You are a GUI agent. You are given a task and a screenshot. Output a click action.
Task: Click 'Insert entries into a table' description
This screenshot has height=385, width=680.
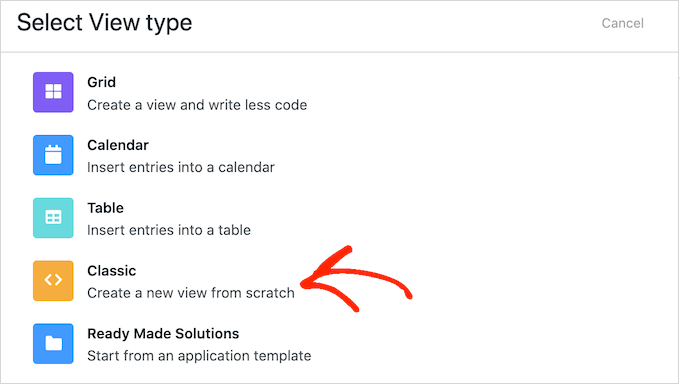[169, 230]
